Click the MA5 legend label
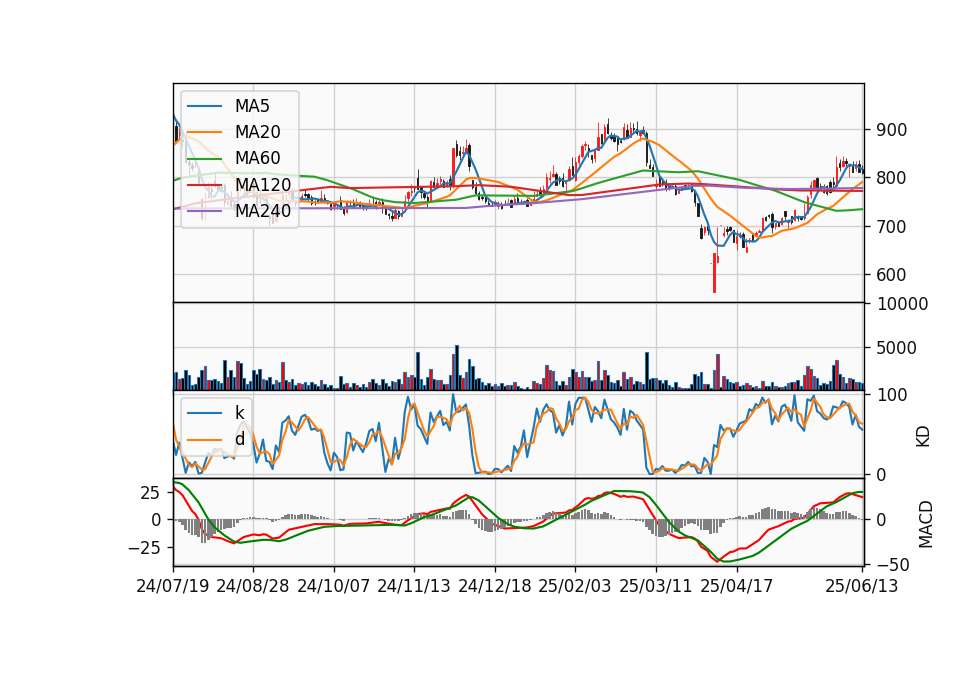Screen dimensions: 960x690 252,106
